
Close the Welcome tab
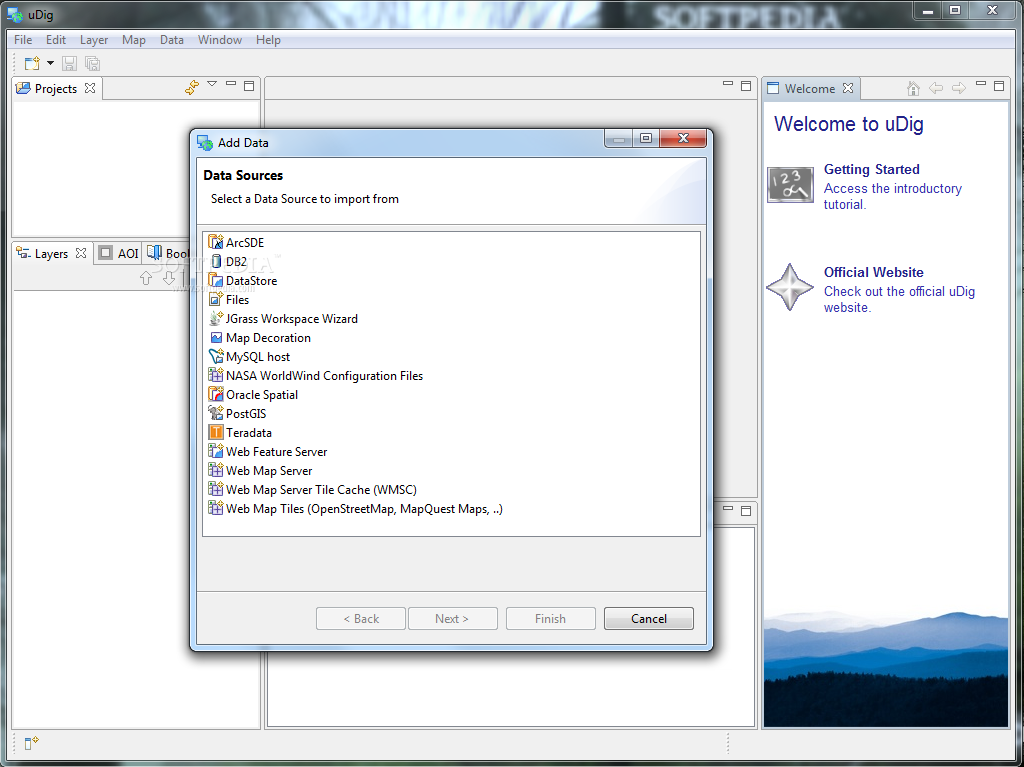click(x=848, y=88)
